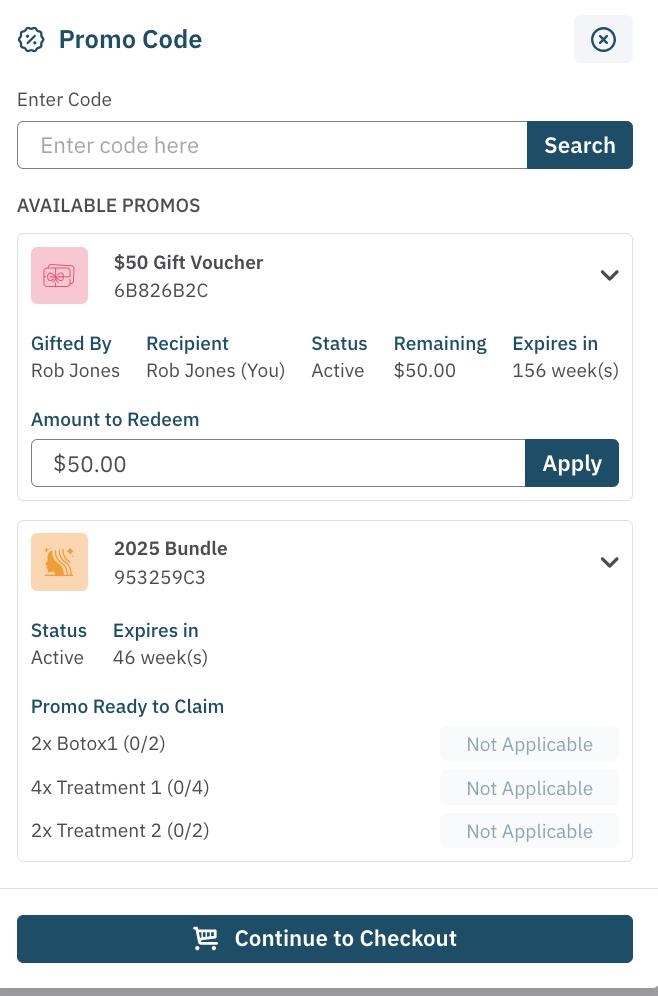Click the pink gift voucher icon
This screenshot has height=996, width=658.
[59, 276]
